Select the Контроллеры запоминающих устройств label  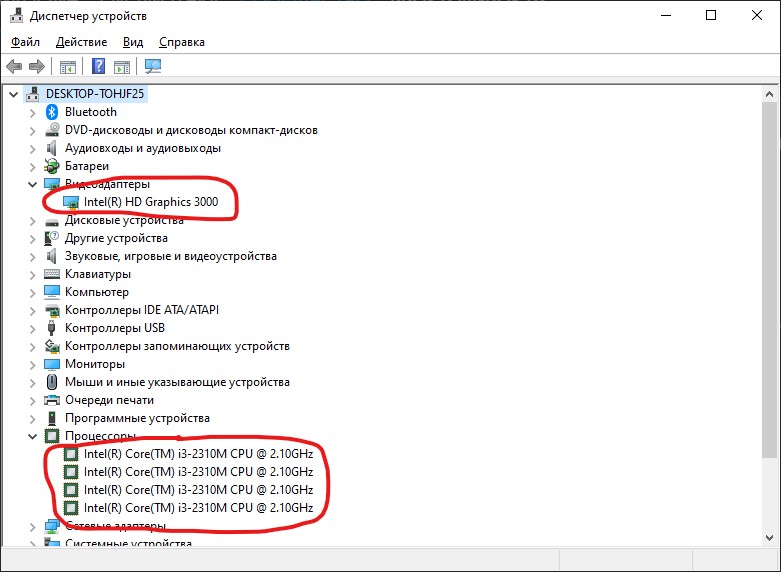tap(177, 346)
